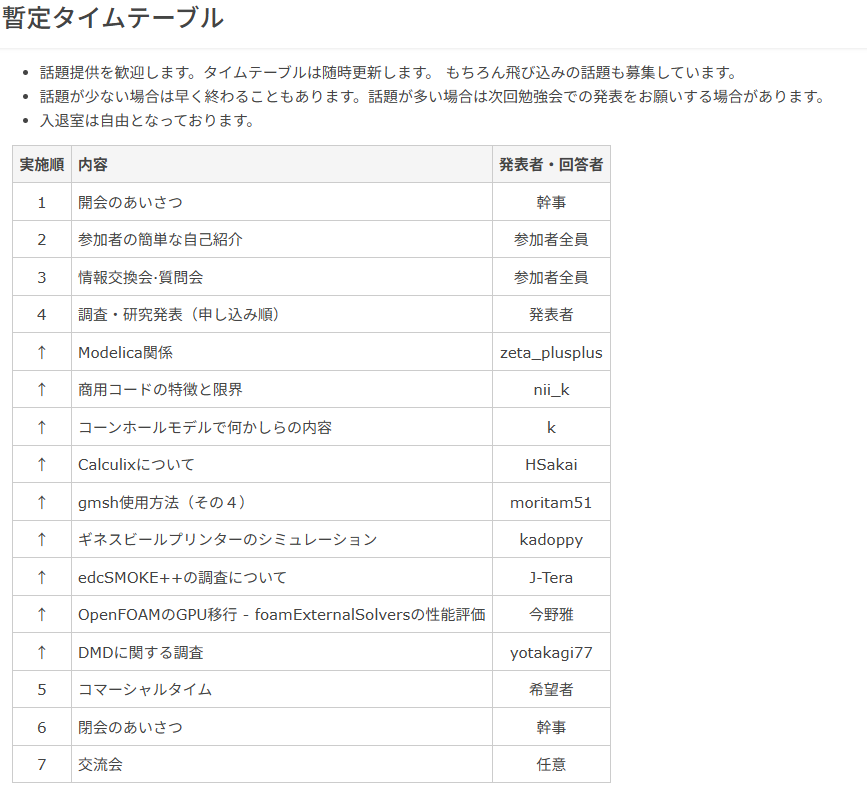Click the コマーシャルタイム cell

tap(282, 689)
